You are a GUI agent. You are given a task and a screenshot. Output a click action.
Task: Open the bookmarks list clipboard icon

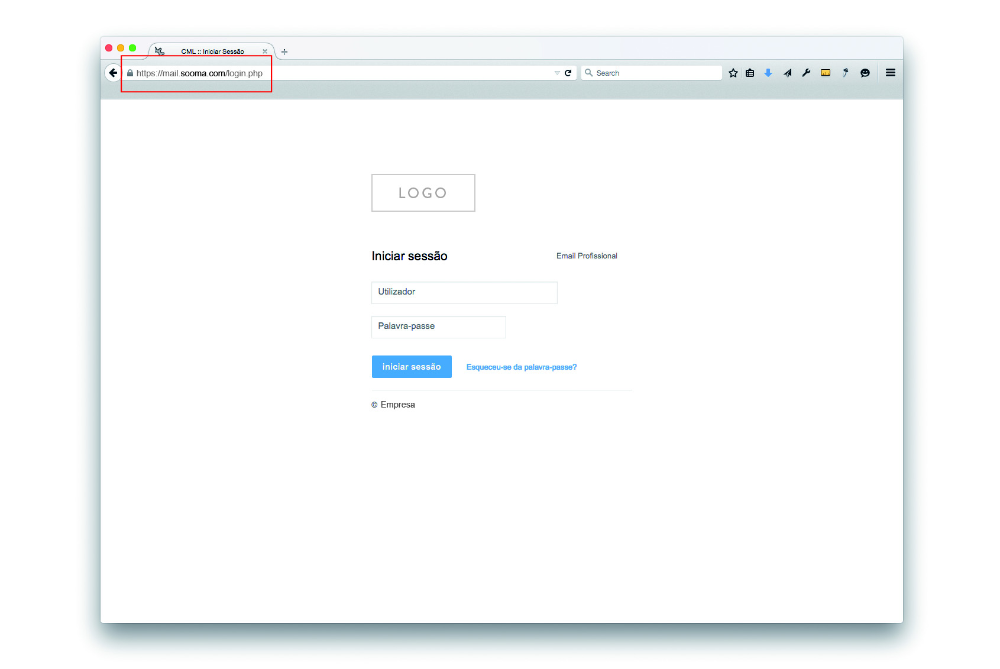click(x=750, y=73)
